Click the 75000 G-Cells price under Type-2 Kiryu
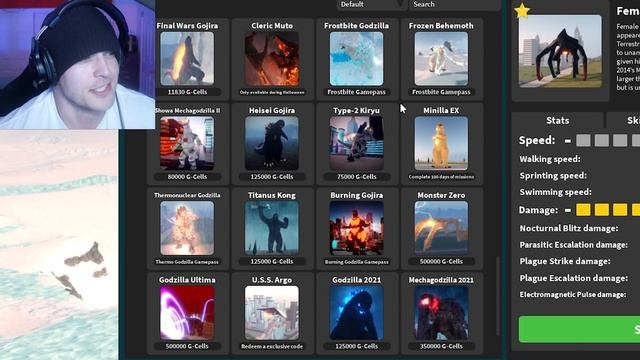Screen dimensions: 640x360 pos(356,177)
